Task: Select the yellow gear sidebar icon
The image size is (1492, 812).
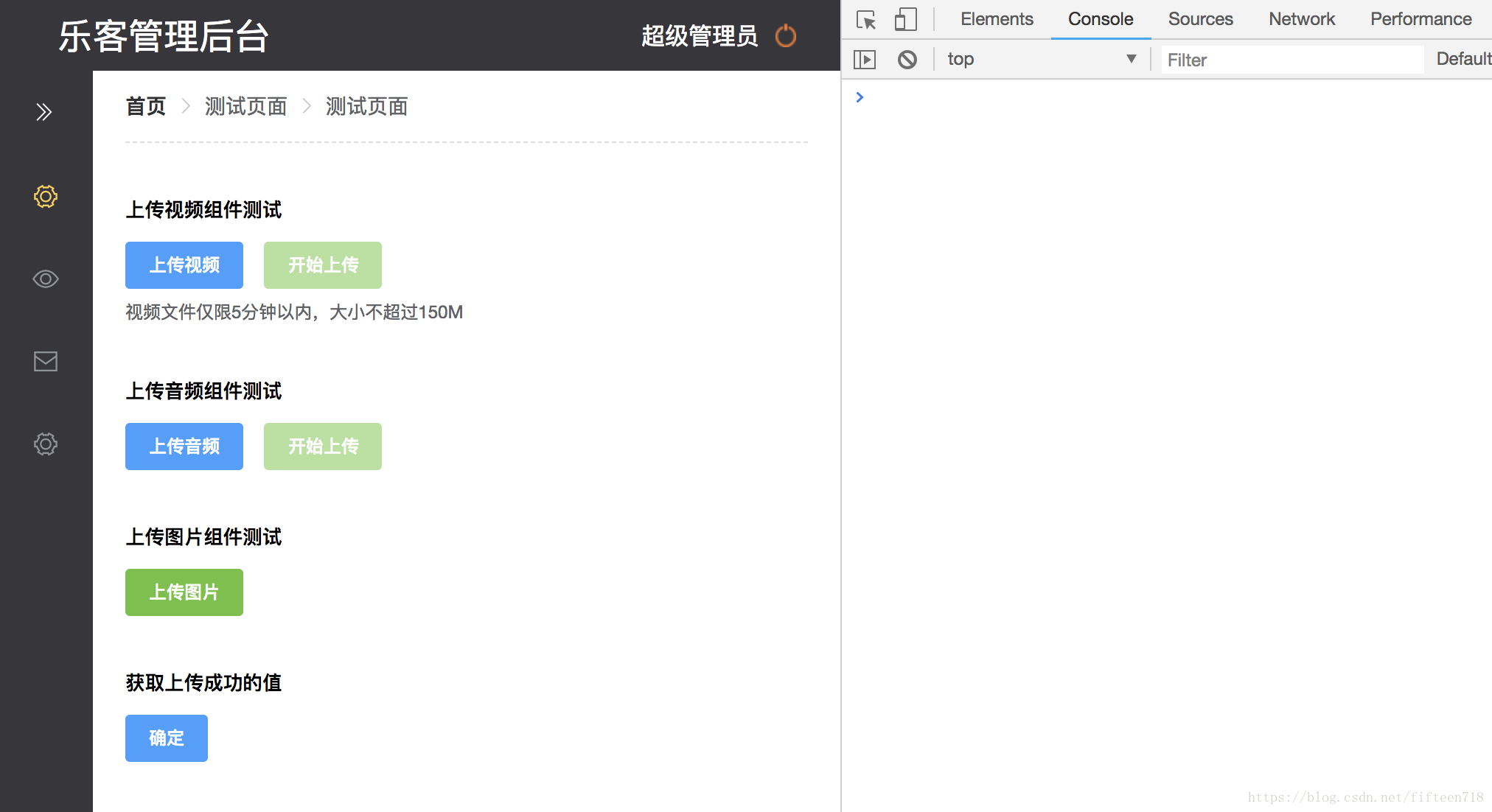Action: 46,196
